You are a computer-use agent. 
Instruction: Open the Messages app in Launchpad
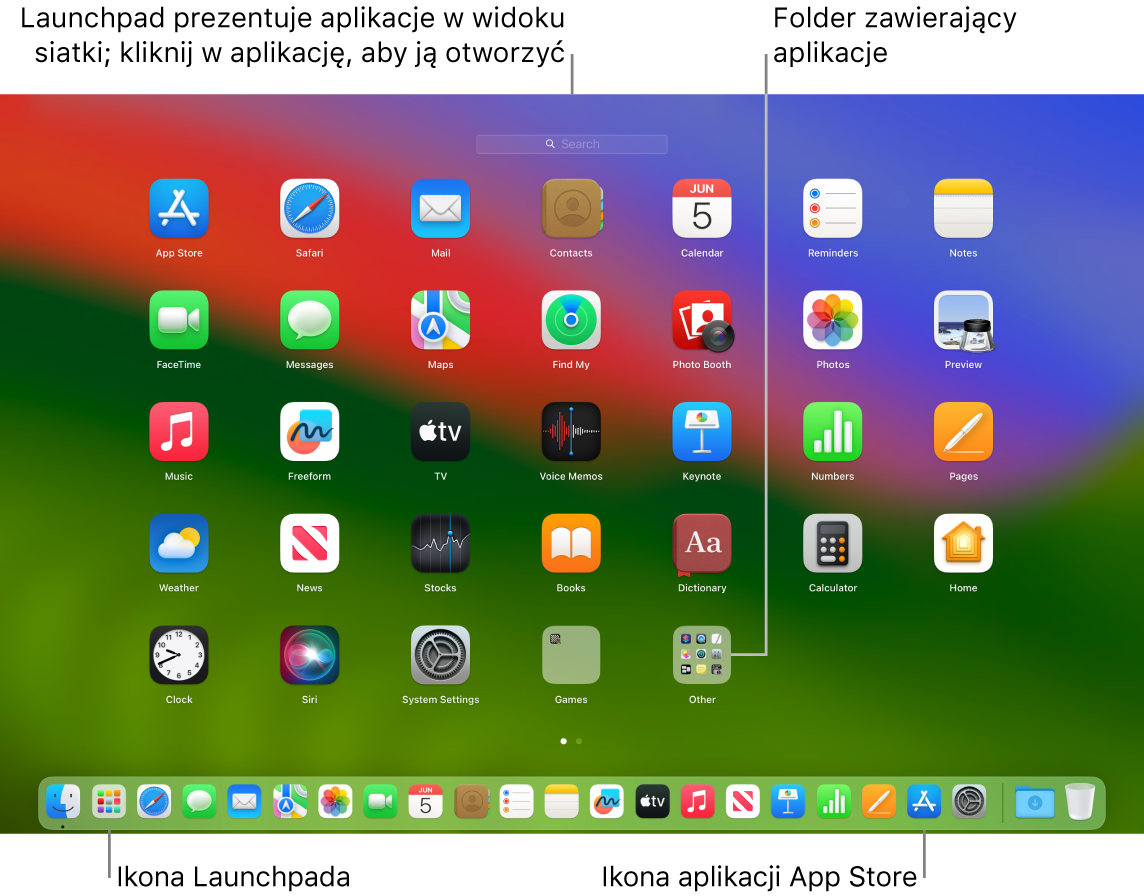[309, 320]
